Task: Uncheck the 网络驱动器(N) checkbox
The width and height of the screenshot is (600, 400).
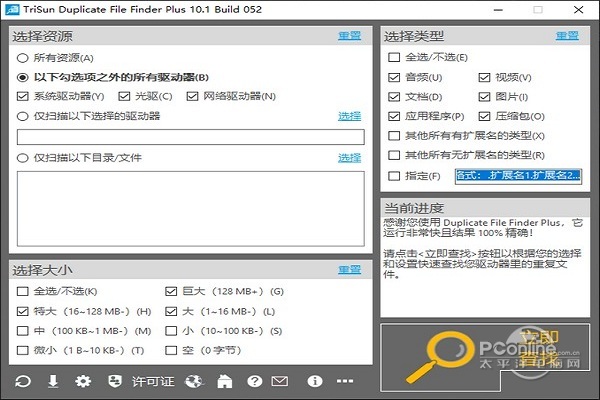Action: tap(192, 96)
